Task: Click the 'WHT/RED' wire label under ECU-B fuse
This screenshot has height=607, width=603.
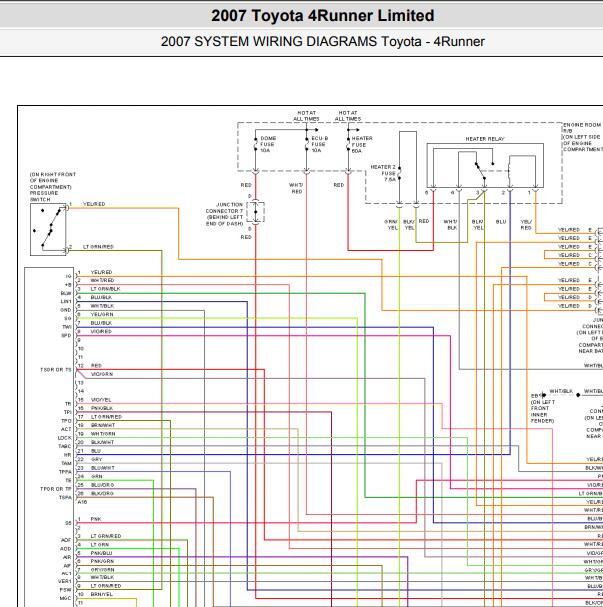Action: [x=296, y=188]
